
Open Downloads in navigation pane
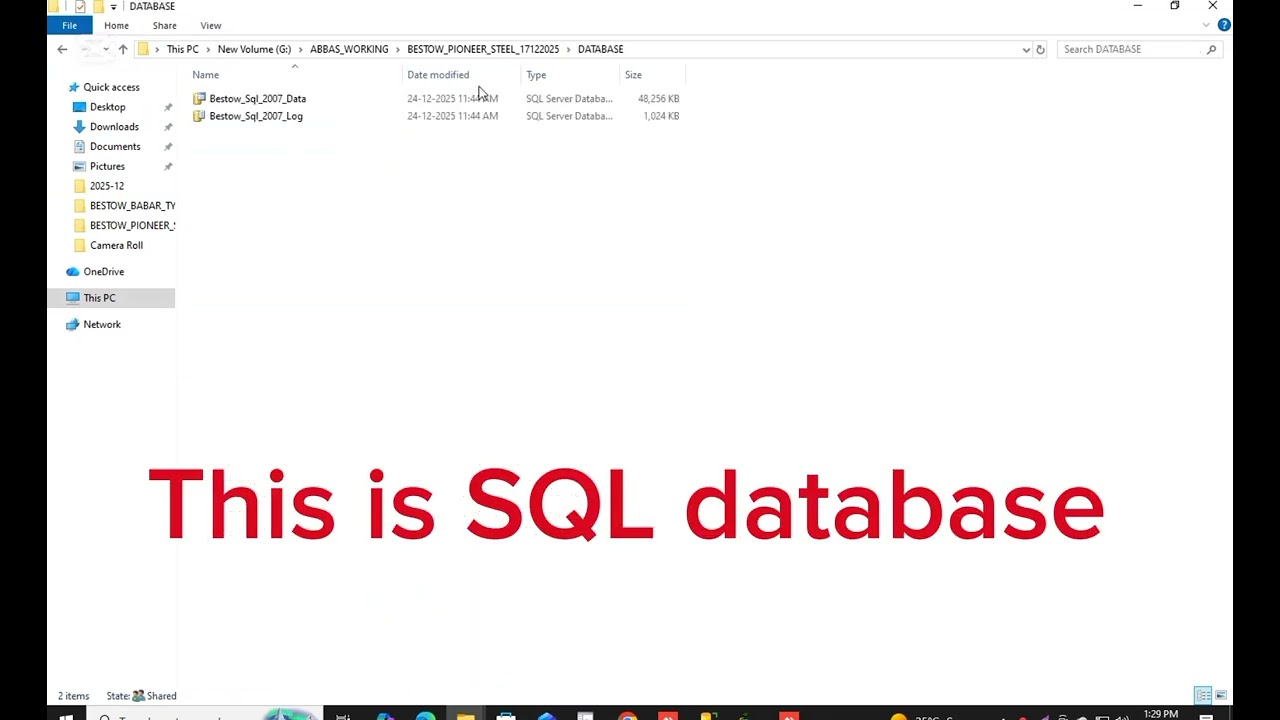(114, 127)
